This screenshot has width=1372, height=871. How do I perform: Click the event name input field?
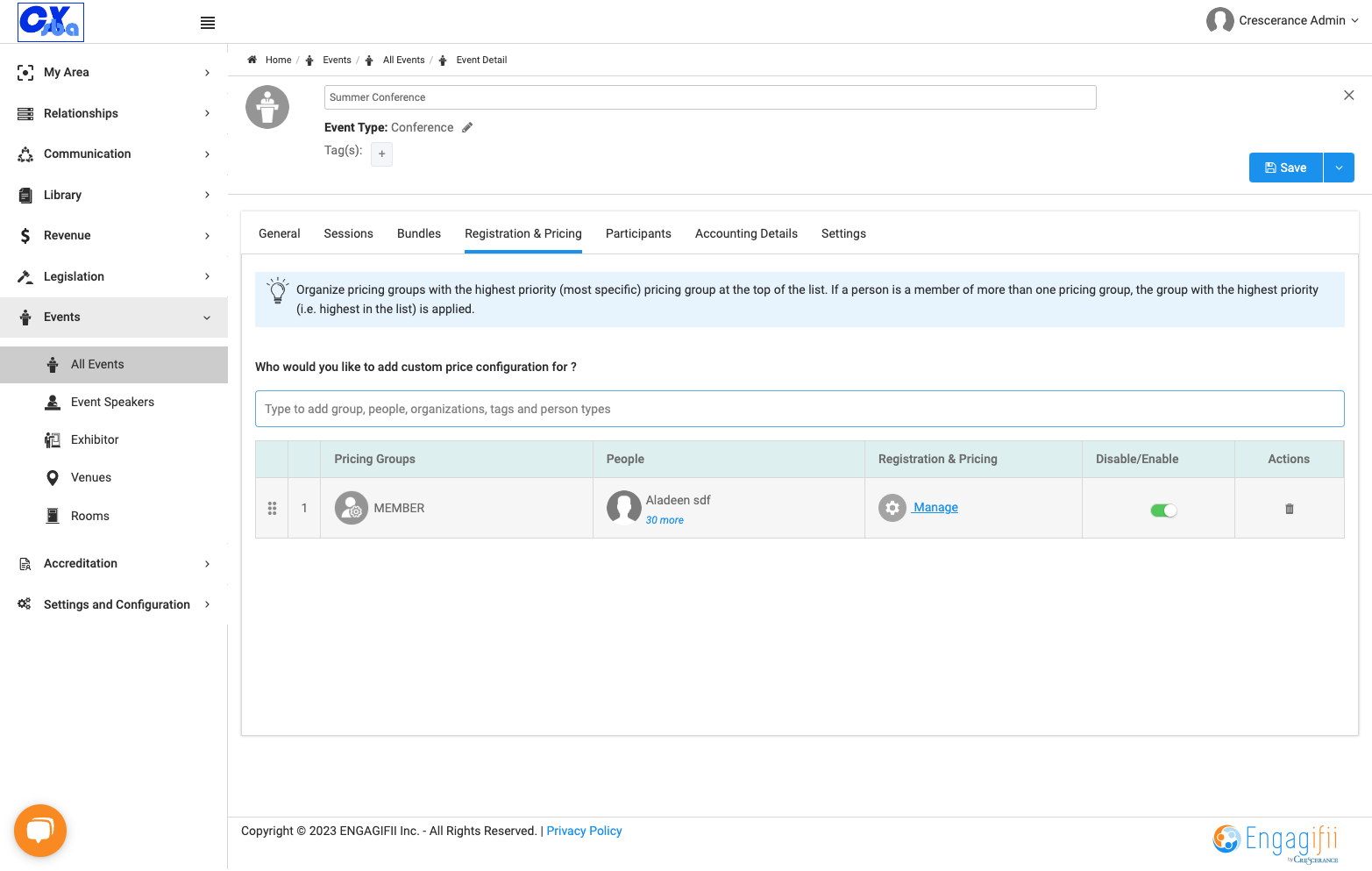coord(710,97)
